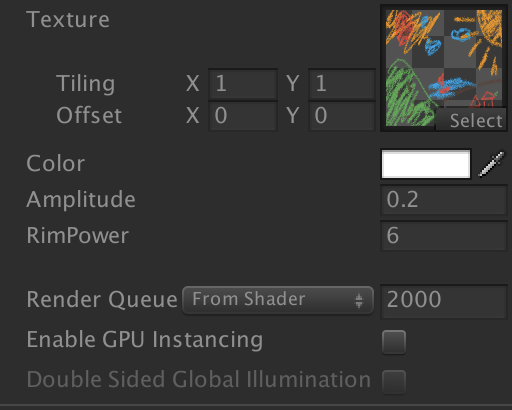Open the crayon drawing texture thumbnail
Image resolution: width=512 pixels, height=410 pixels.
click(444, 68)
